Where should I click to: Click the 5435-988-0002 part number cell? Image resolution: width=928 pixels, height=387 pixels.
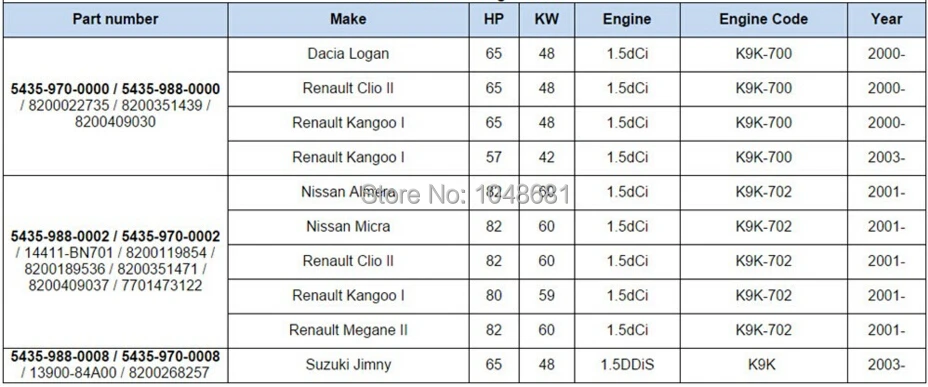click(115, 262)
